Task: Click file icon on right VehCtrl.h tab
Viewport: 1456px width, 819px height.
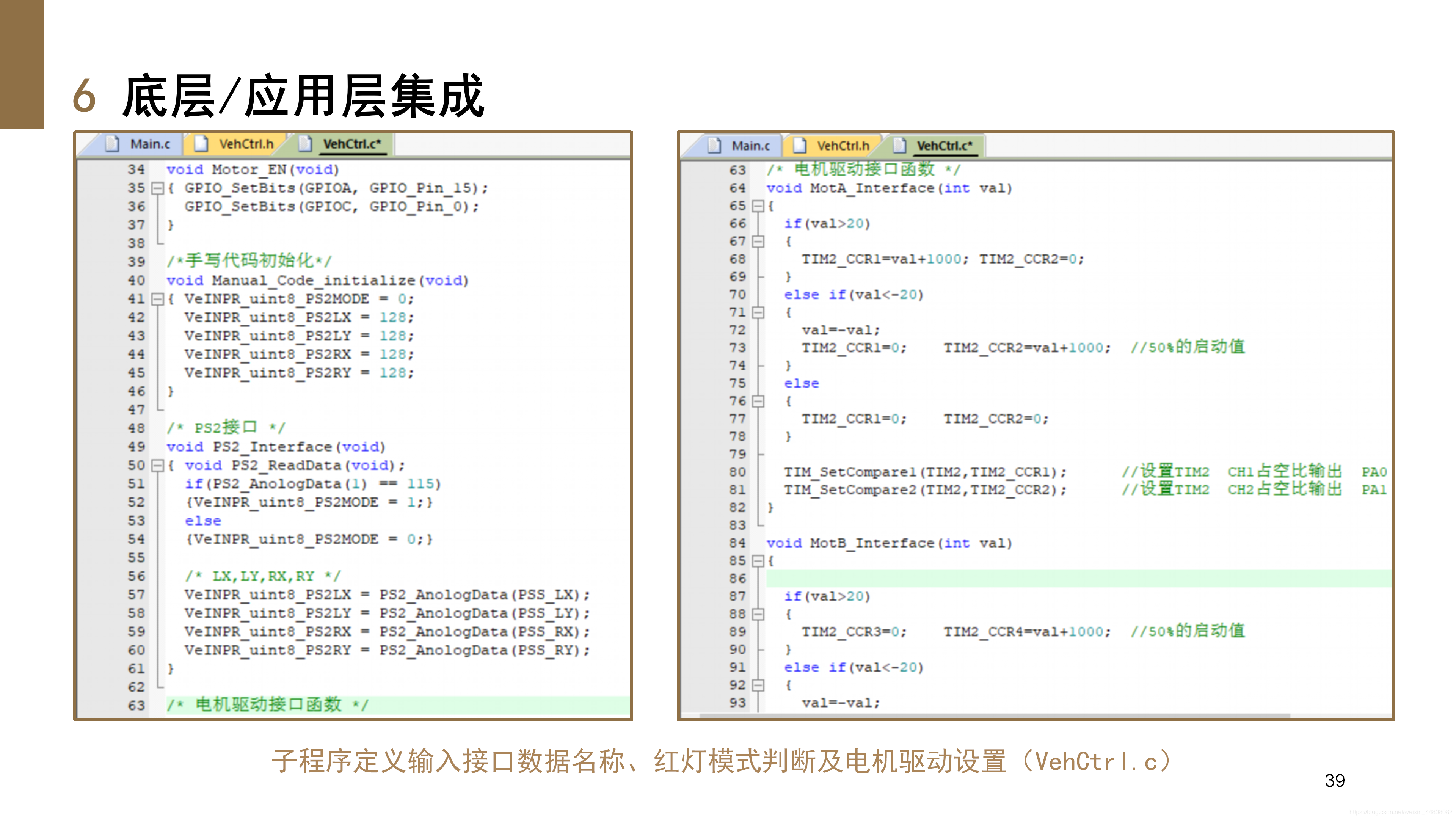Action: pyautogui.click(x=800, y=146)
